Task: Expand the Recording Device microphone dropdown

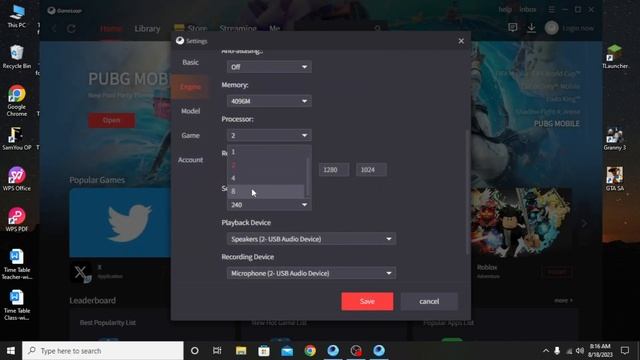Action: tap(311, 273)
